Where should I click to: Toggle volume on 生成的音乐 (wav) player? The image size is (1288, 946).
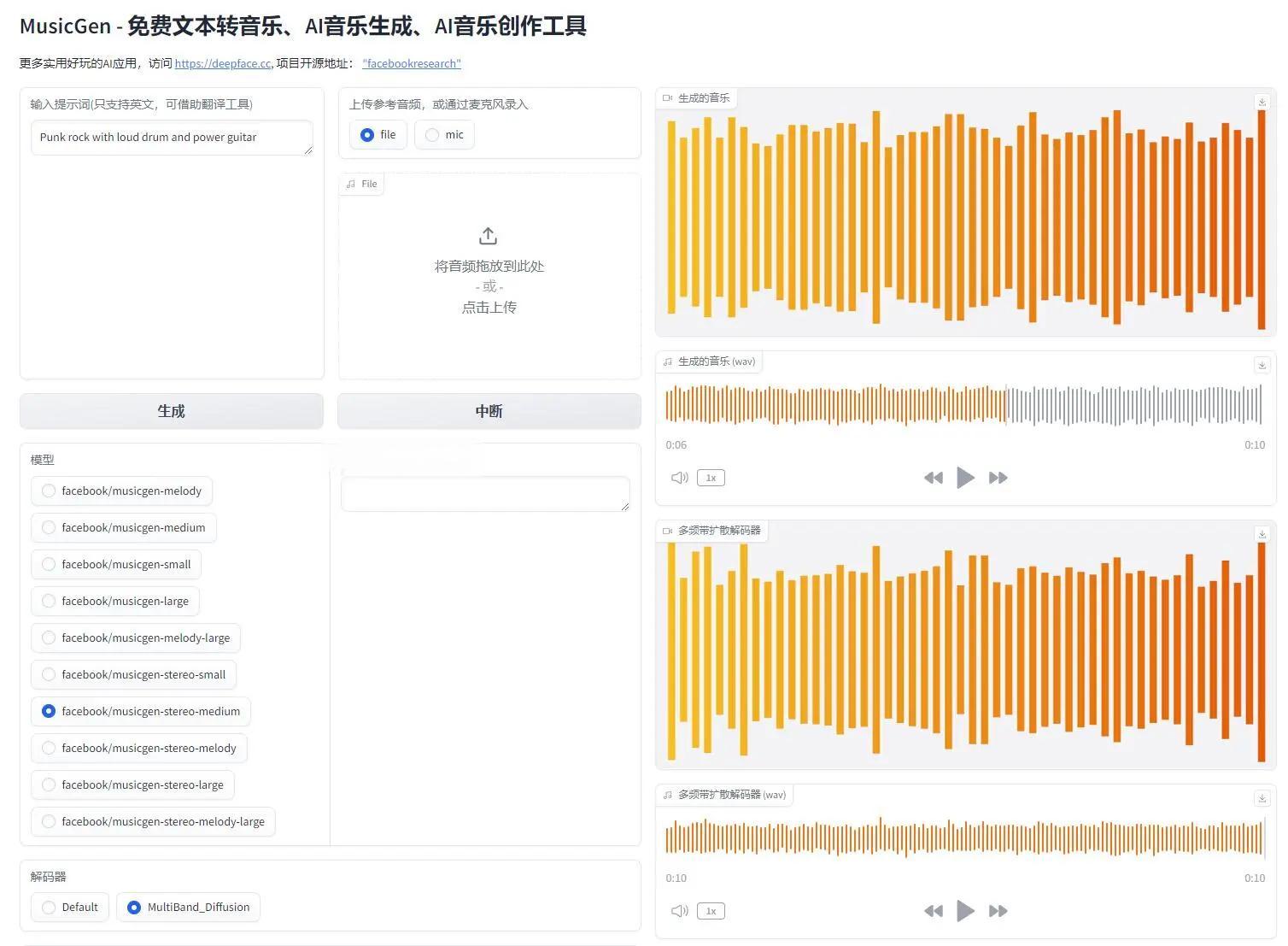point(679,478)
